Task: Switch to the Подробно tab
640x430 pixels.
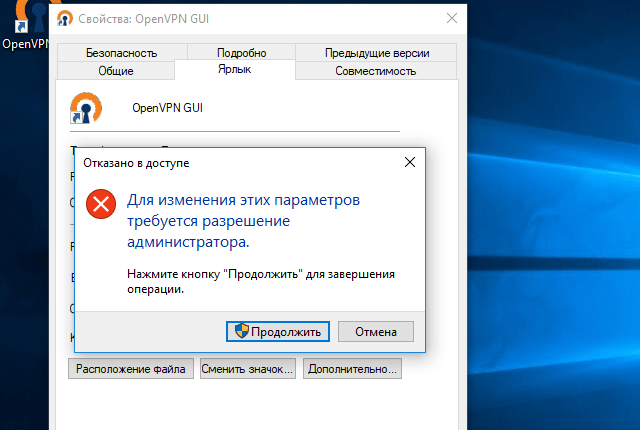Action: click(241, 53)
